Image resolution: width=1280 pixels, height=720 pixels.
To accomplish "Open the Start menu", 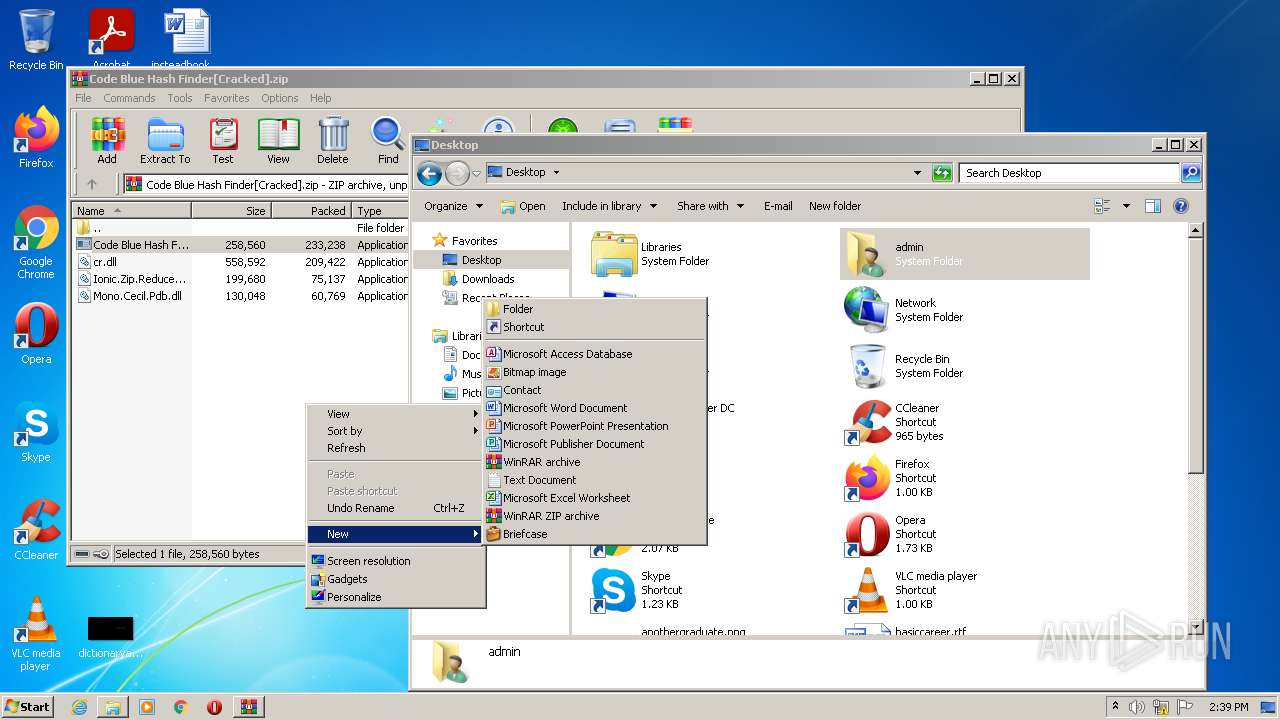I will pyautogui.click(x=27, y=707).
